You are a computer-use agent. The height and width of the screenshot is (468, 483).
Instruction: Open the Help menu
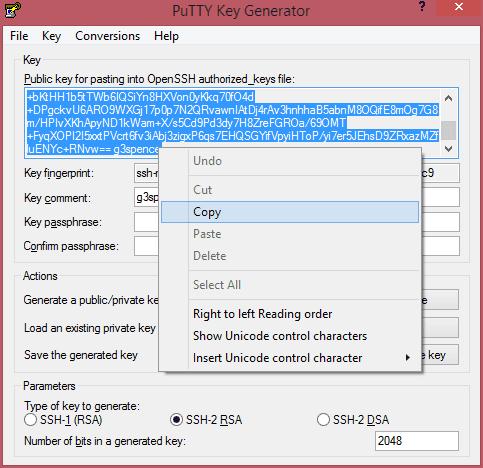[166, 36]
